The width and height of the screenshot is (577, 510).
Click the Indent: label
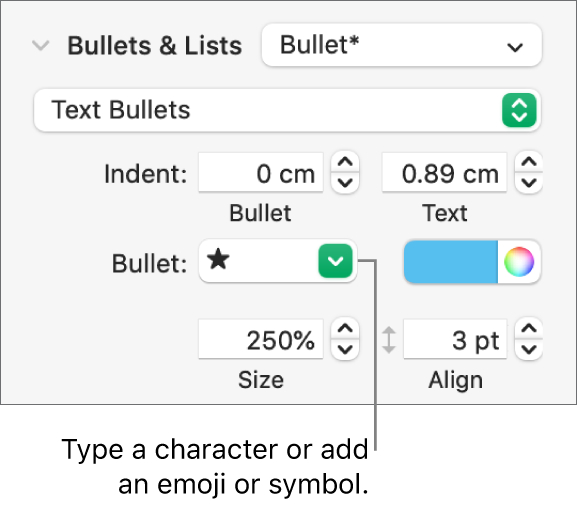[x=146, y=174]
